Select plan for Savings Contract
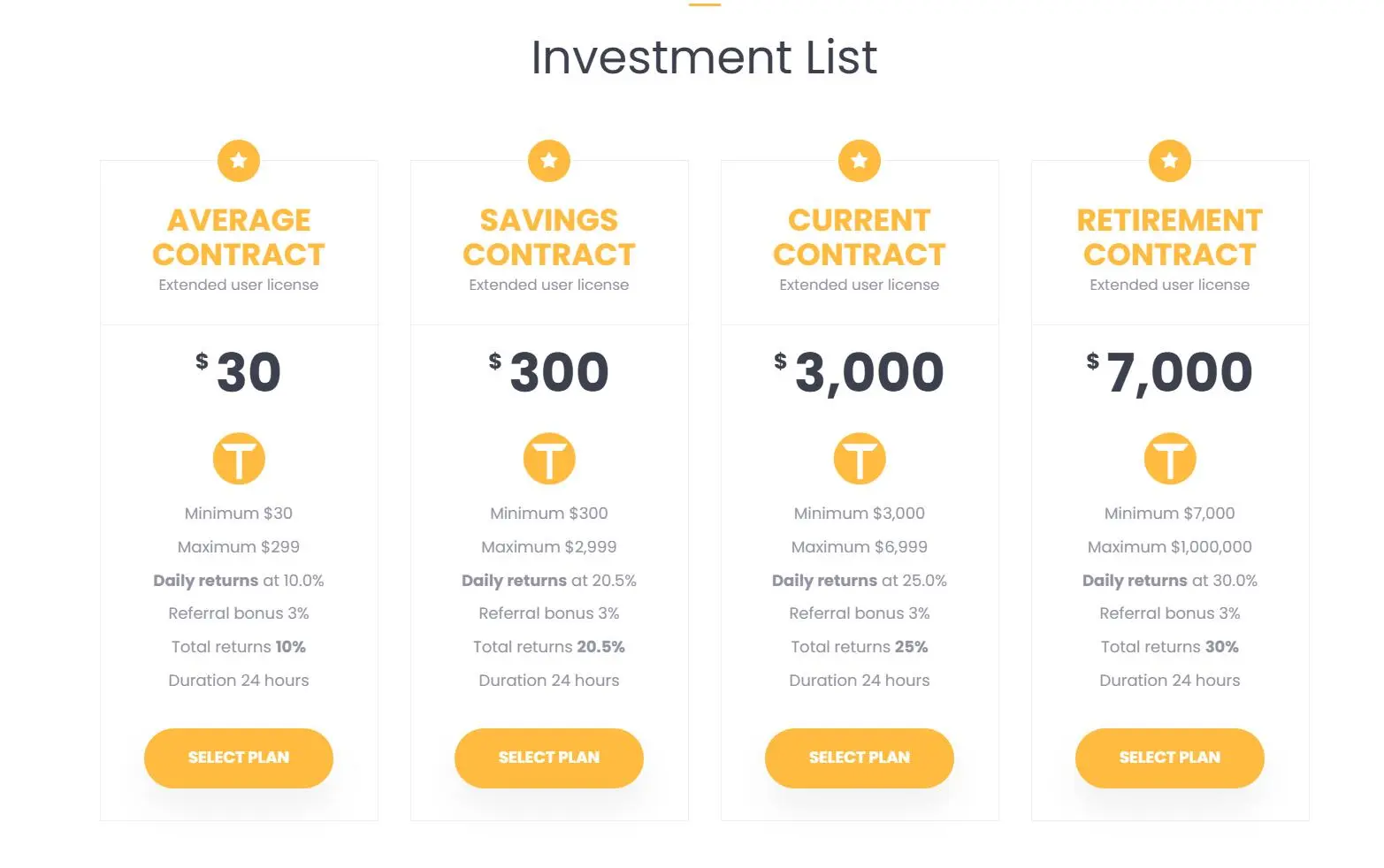 pyautogui.click(x=549, y=758)
